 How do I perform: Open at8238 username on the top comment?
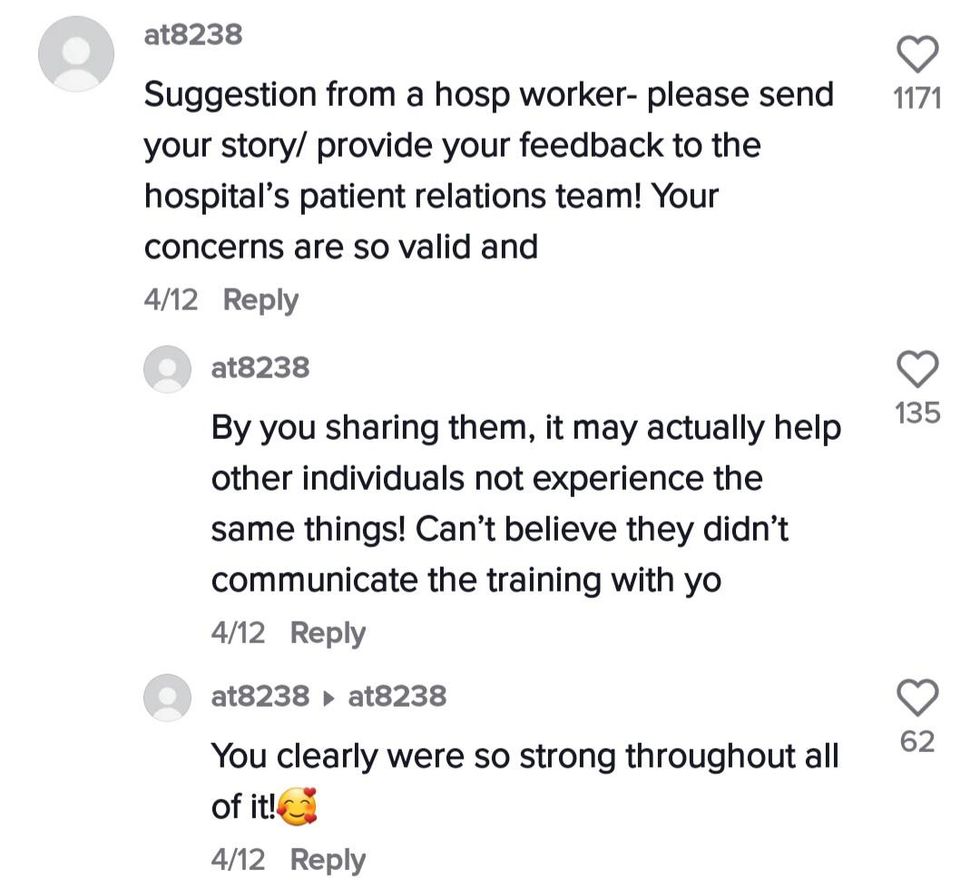click(x=192, y=35)
